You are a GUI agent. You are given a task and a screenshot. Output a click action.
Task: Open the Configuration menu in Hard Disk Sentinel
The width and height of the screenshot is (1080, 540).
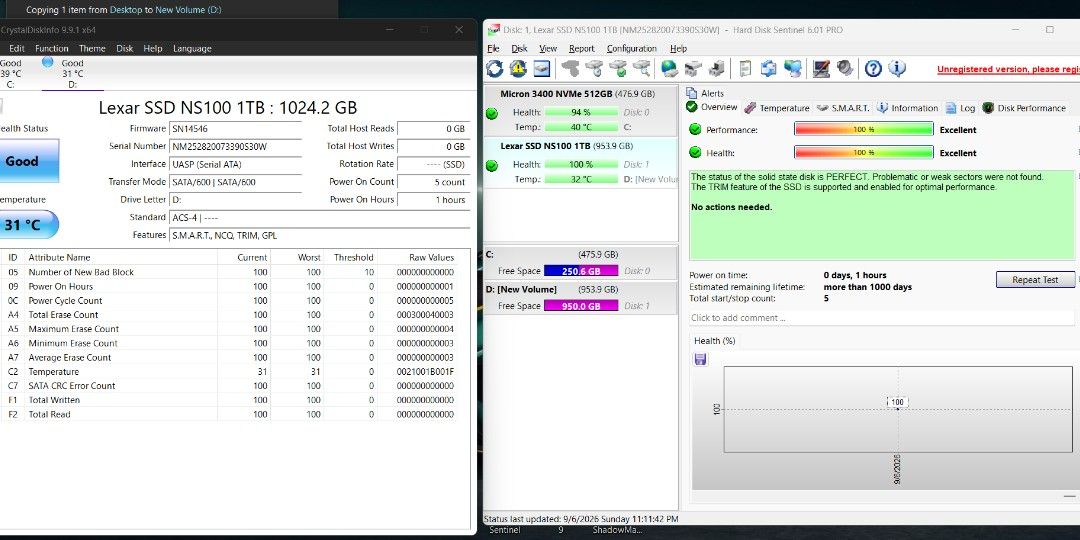click(633, 49)
